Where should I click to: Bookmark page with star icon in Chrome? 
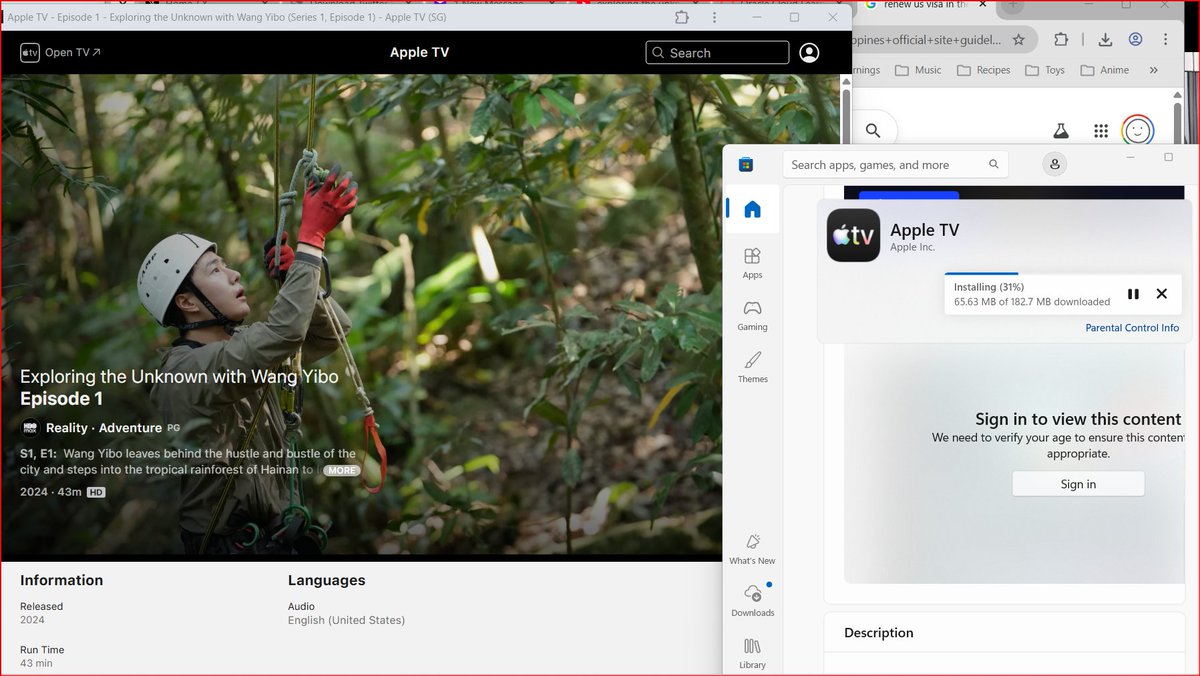[x=1019, y=40]
